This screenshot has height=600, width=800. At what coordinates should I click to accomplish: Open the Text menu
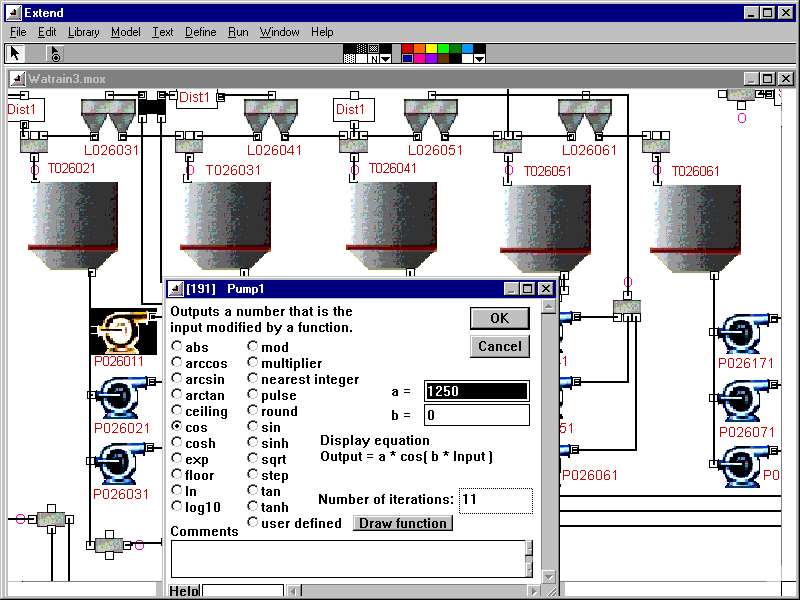tap(163, 32)
